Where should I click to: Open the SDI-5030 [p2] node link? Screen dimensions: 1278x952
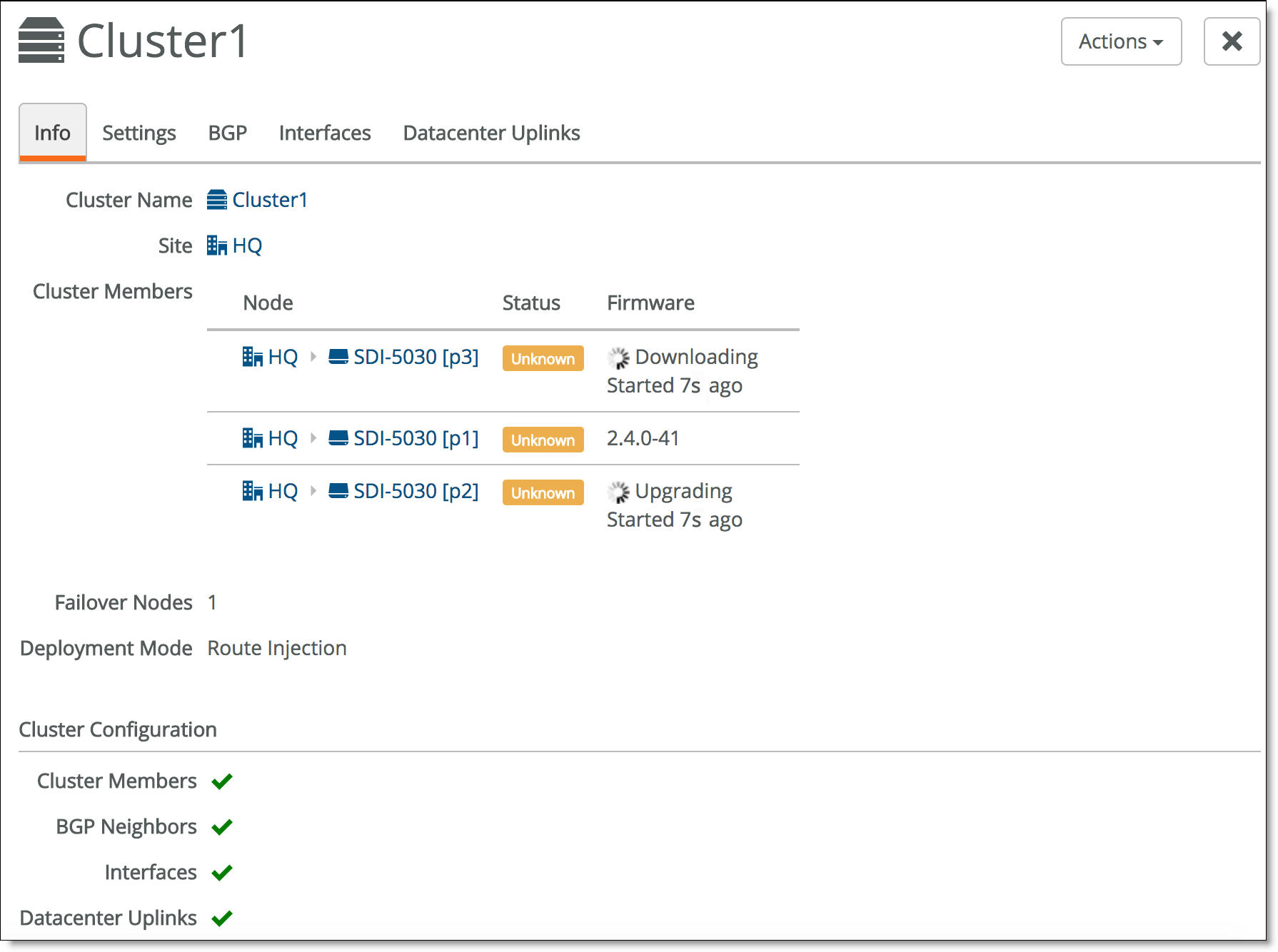[416, 491]
